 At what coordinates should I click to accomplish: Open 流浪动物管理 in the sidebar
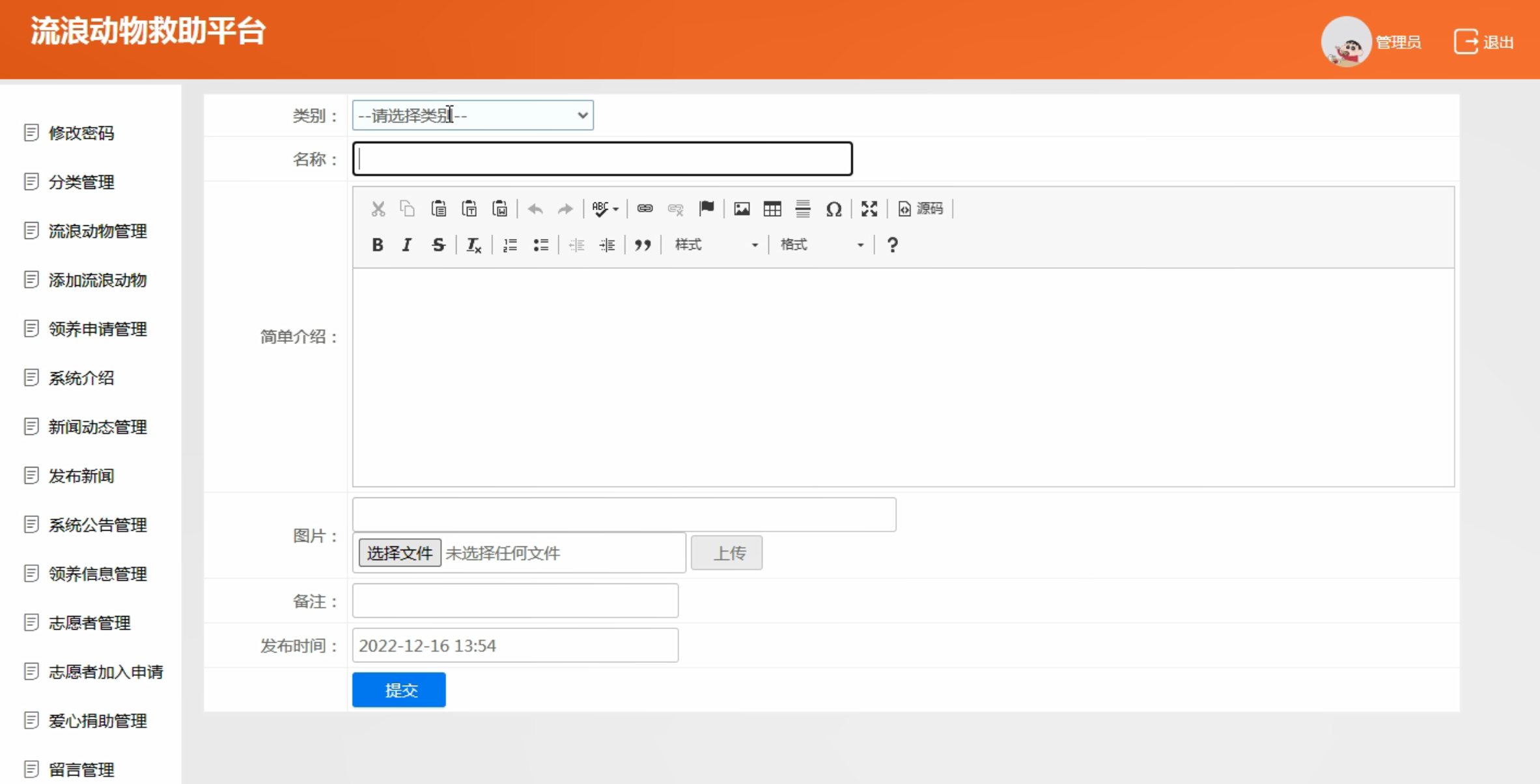coord(98,231)
